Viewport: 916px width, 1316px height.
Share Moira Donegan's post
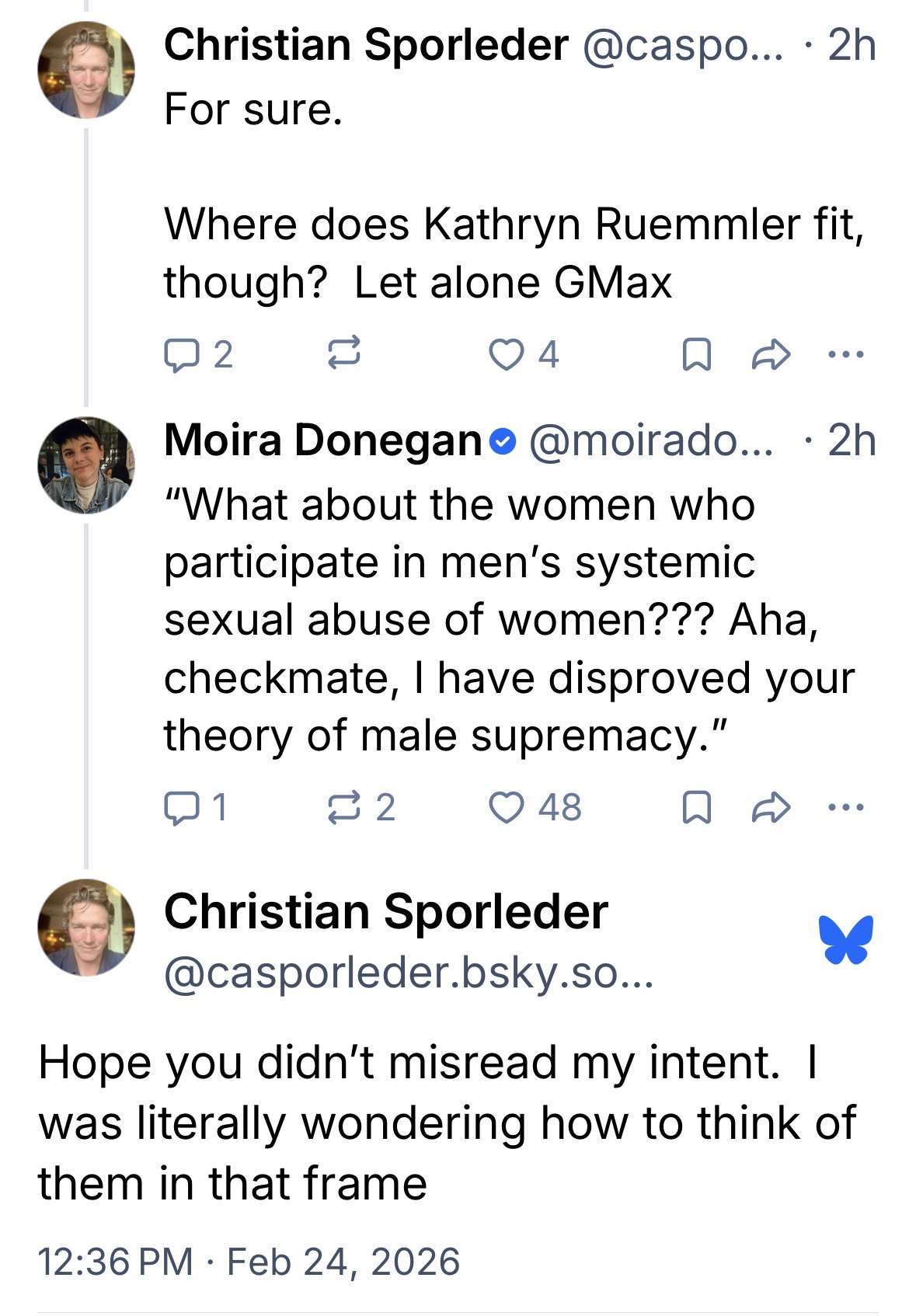pyautogui.click(x=771, y=809)
